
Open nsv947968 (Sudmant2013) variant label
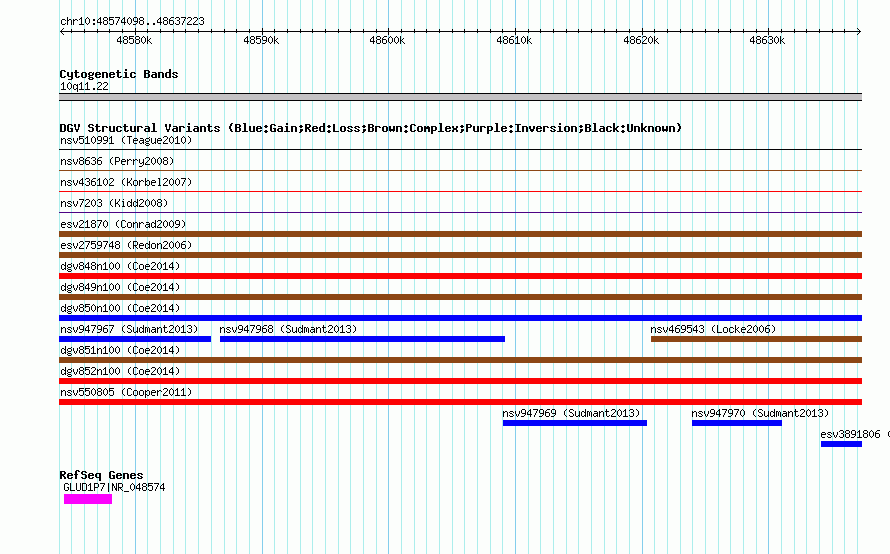click(288, 329)
